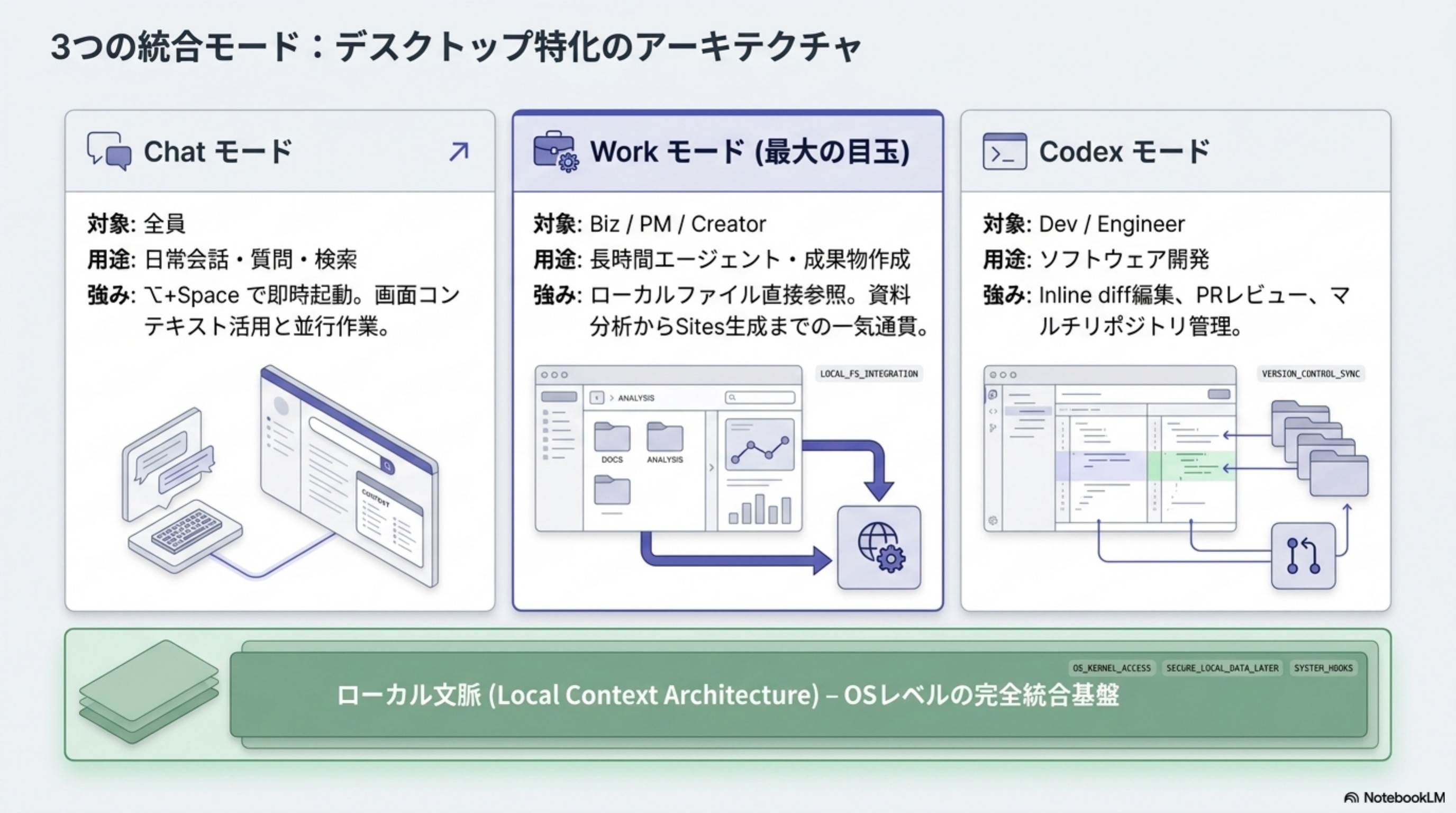The height and width of the screenshot is (813, 1456).
Task: Click the source control icon in editor sidebar
Action: coord(993,428)
